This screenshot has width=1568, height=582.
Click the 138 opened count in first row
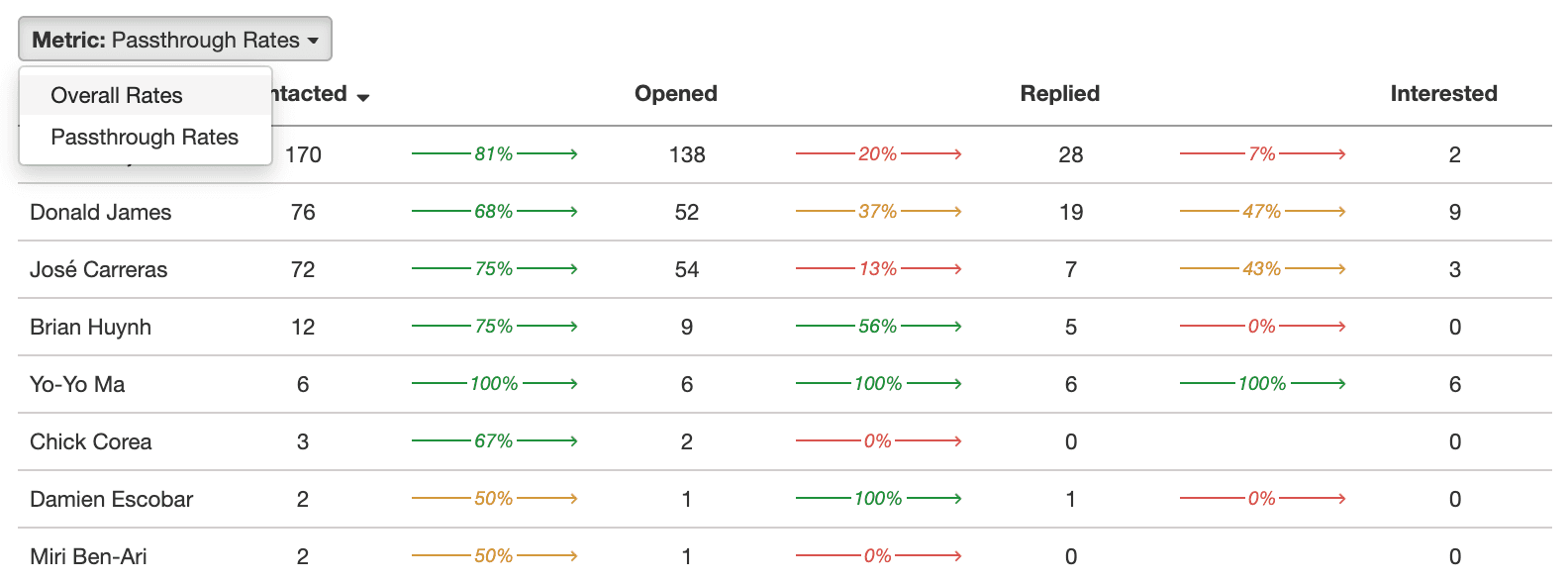click(x=687, y=154)
